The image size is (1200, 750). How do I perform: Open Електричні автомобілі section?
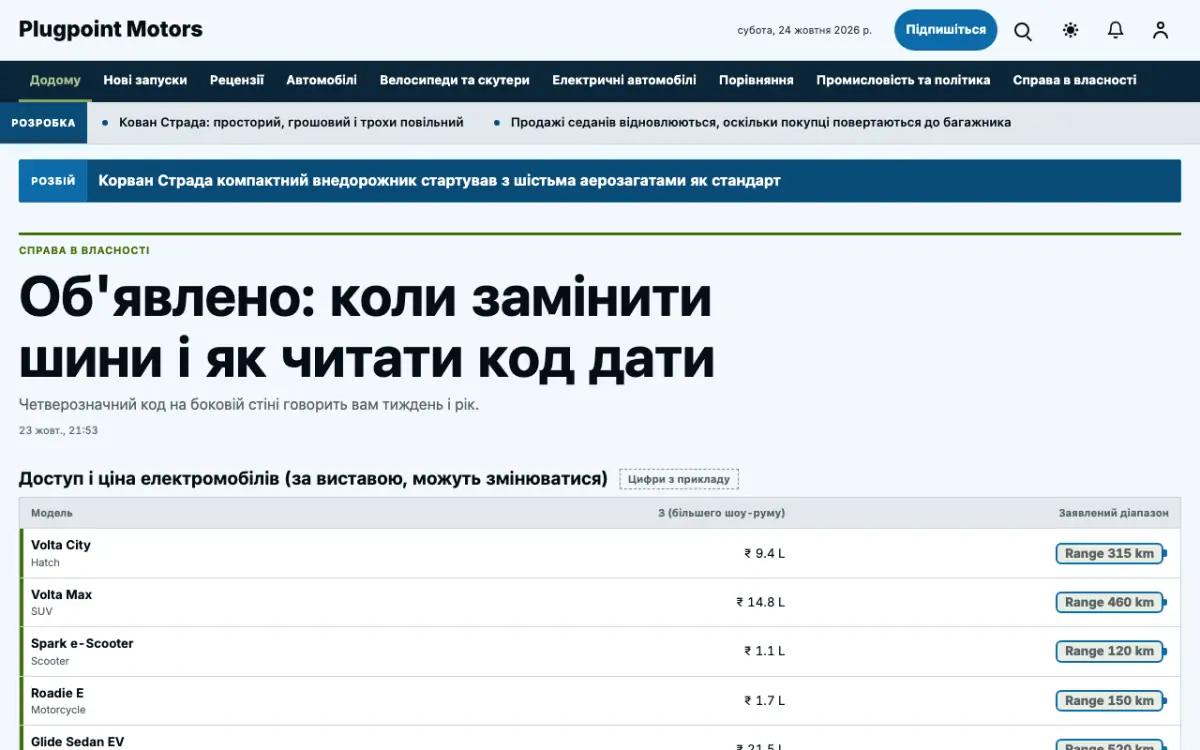coord(624,80)
